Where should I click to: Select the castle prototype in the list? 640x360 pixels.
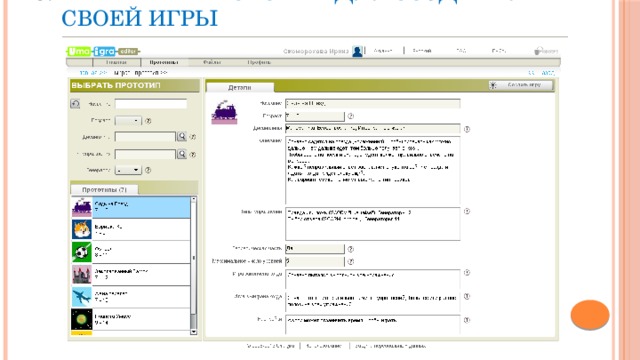click(131, 274)
